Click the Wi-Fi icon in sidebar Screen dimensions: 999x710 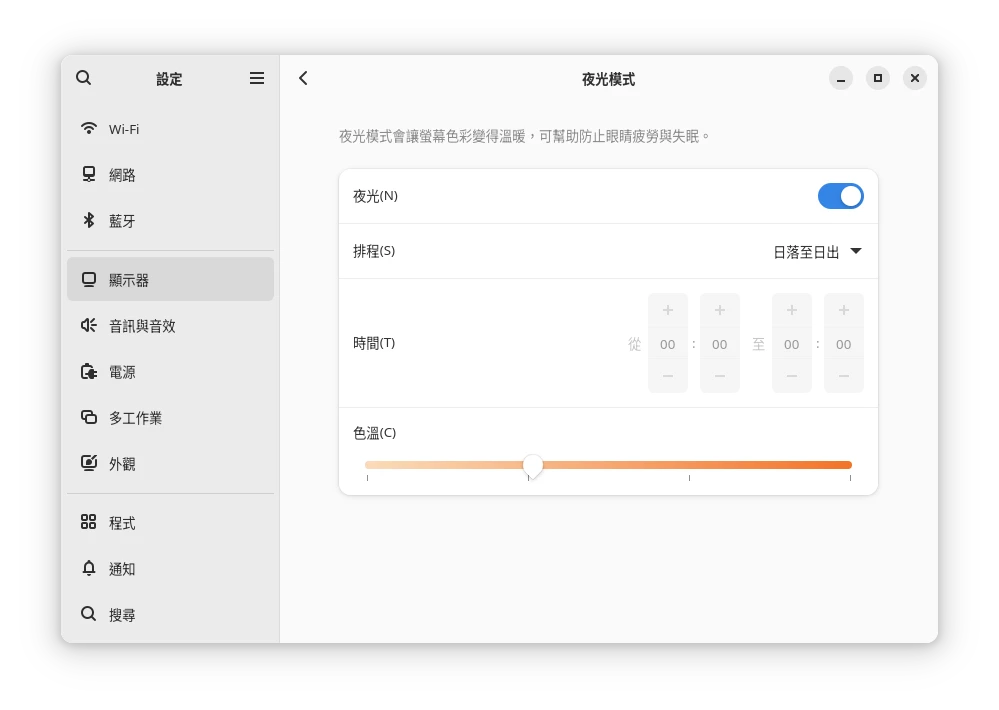(x=89, y=129)
